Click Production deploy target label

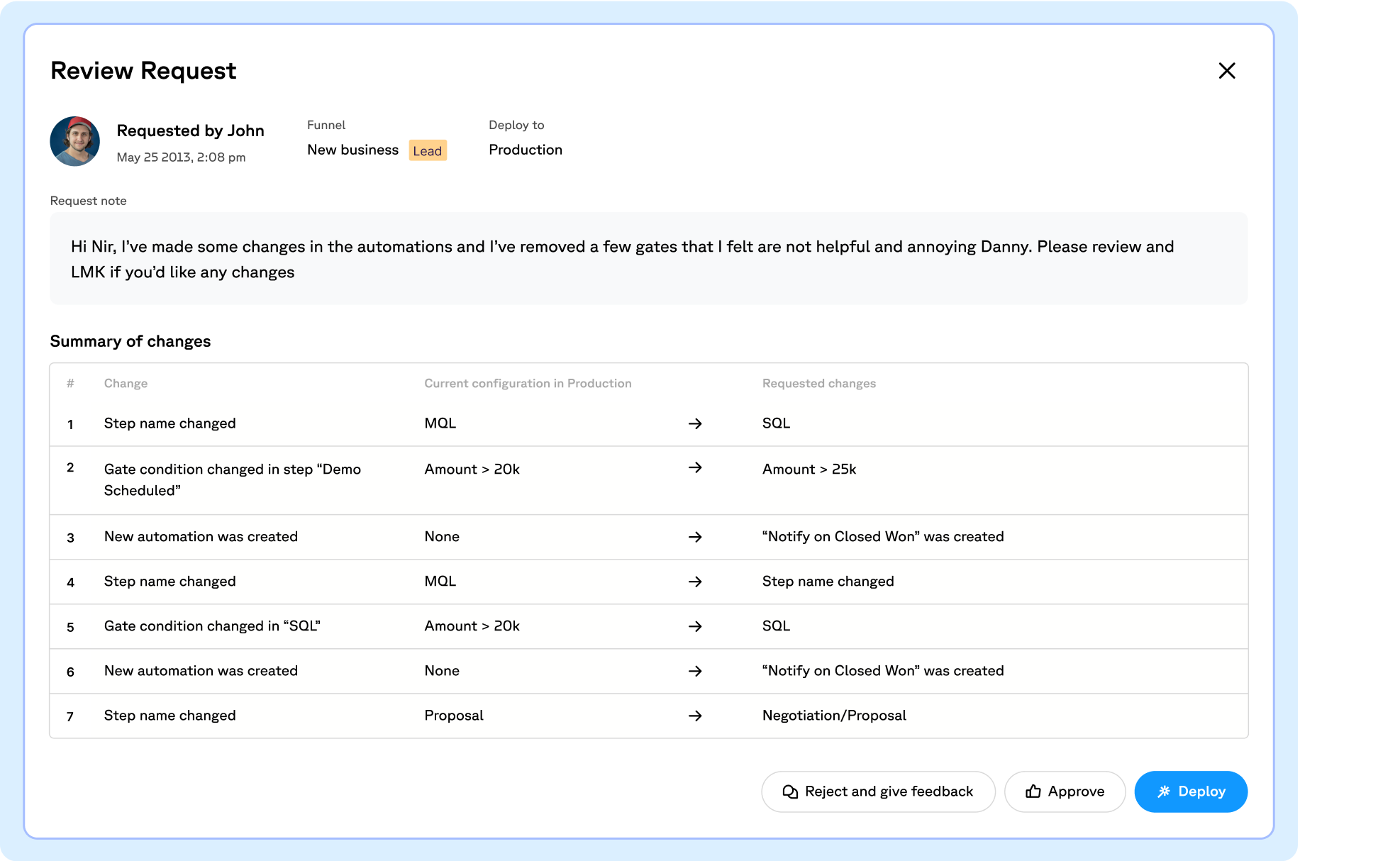(525, 150)
